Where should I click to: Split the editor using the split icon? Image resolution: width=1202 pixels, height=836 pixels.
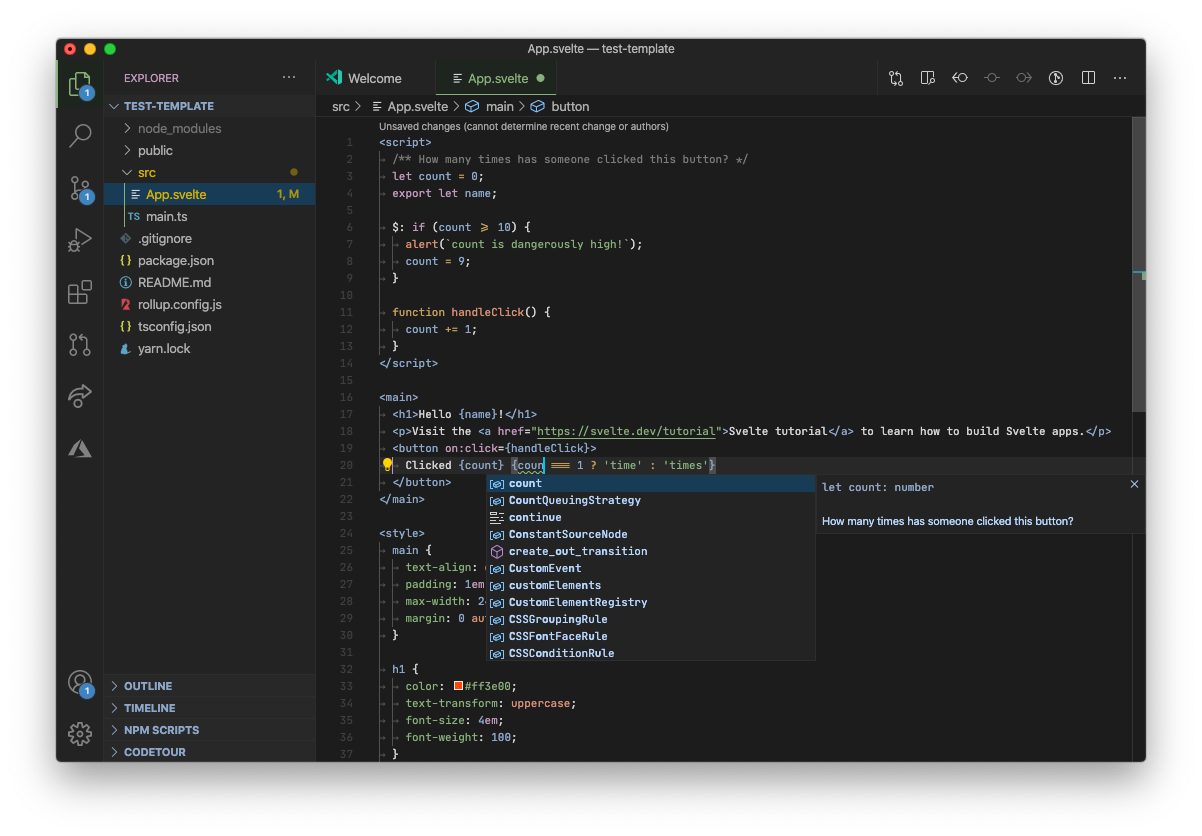1088,77
